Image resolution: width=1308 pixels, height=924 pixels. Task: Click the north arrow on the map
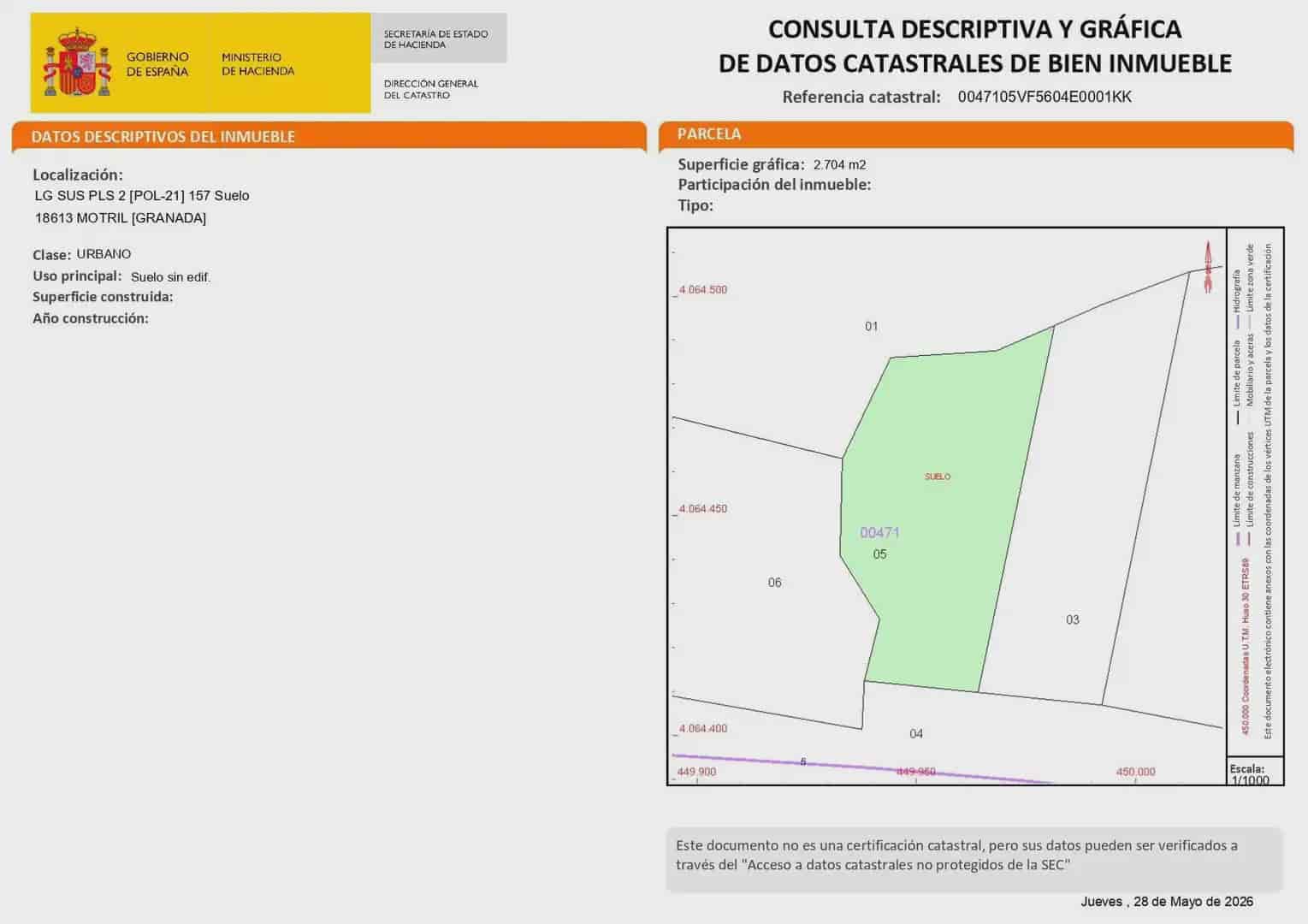1208,268
